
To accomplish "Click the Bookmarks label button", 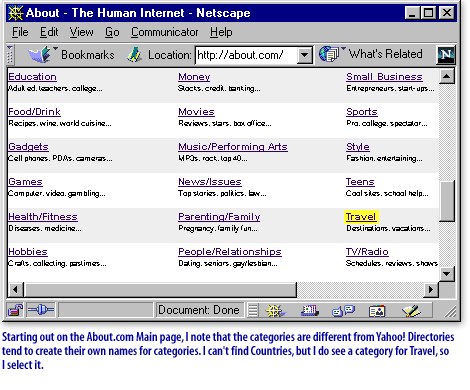I will [88, 55].
